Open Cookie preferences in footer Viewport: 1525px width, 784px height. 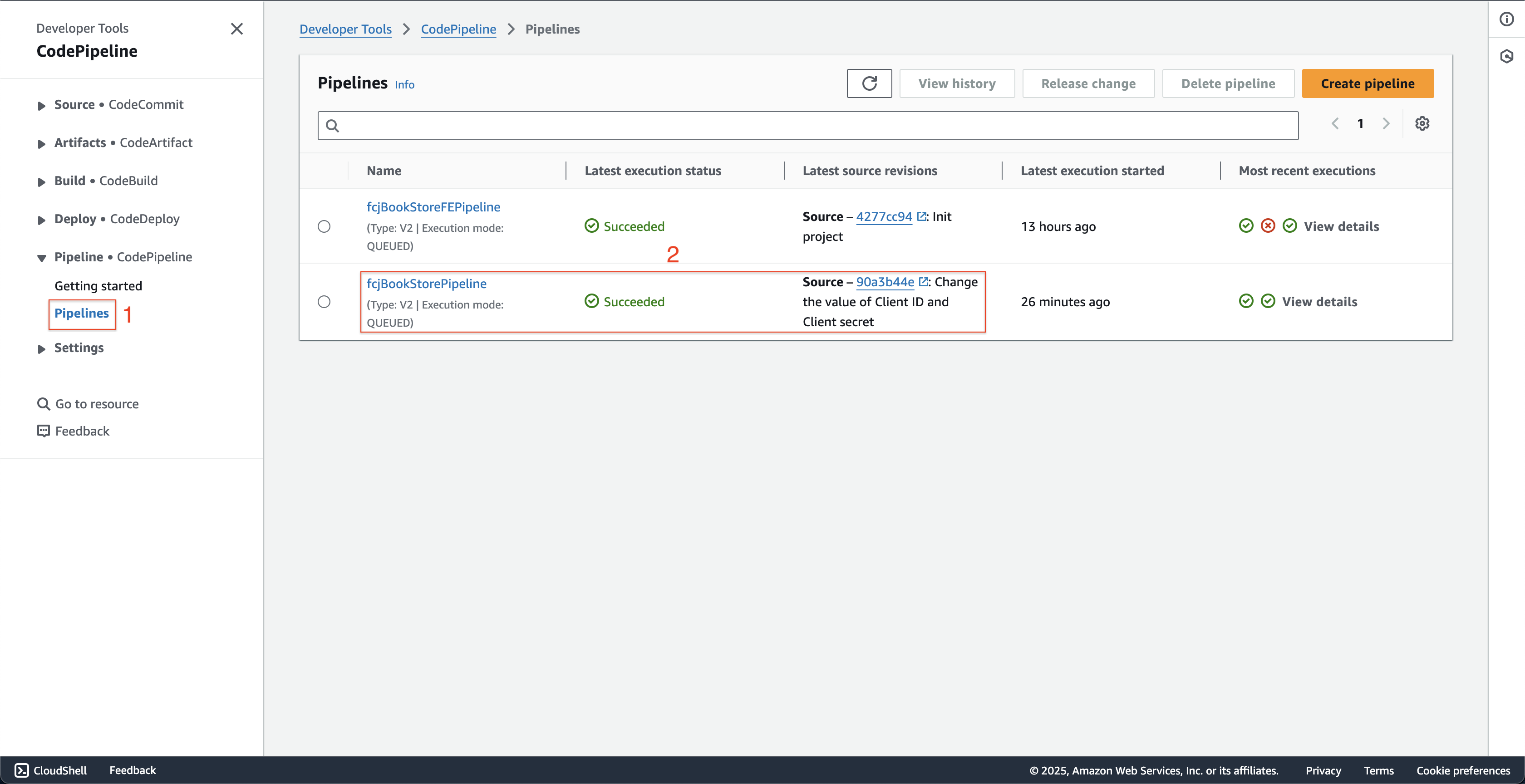(x=1463, y=770)
